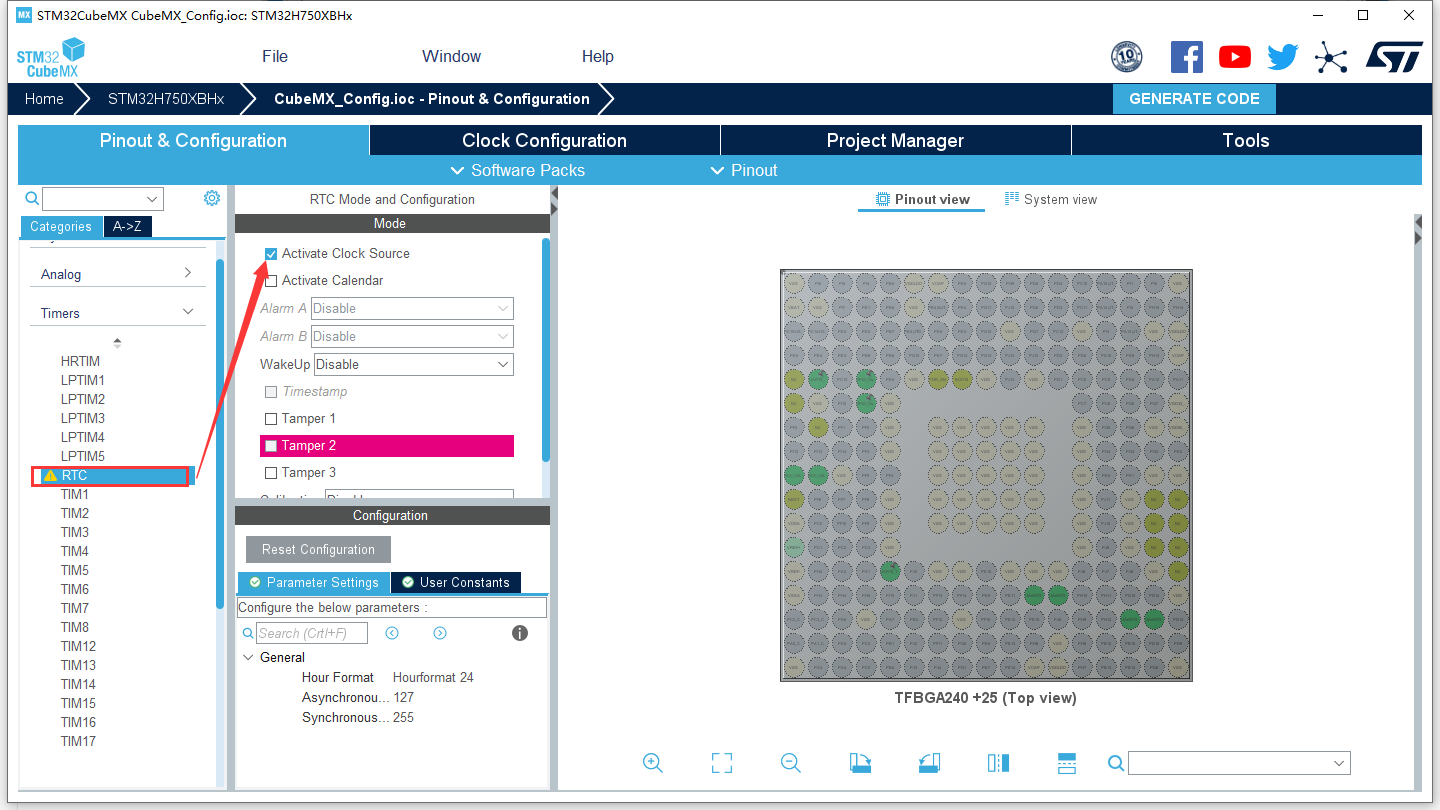Select HRTIM in the timers list
Screen dimensions: 1440x810
(x=81, y=361)
